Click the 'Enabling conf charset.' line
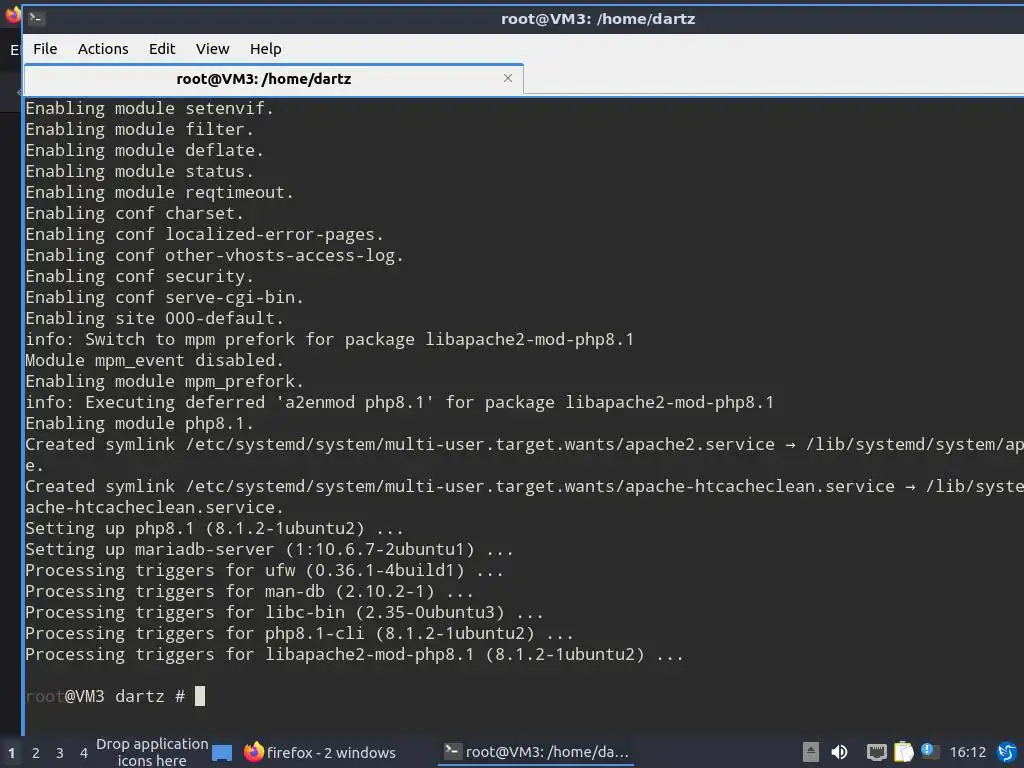The image size is (1024, 768). [x=134, y=213]
